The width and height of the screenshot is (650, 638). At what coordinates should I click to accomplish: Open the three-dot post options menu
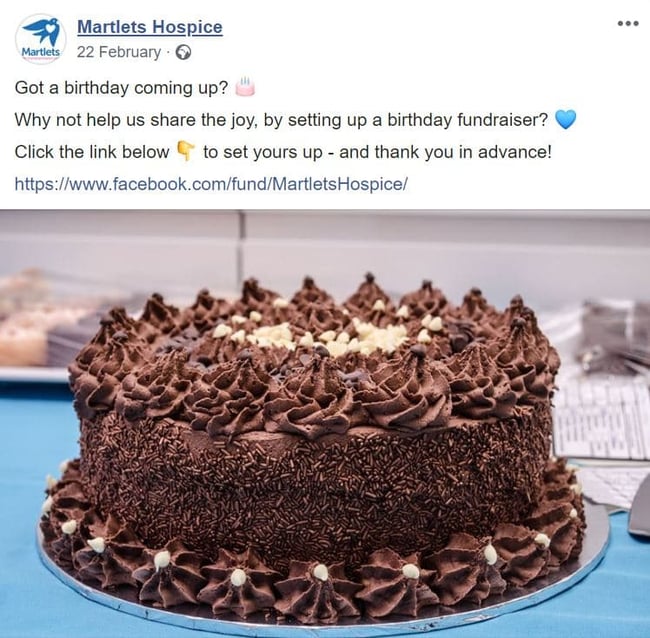(628, 23)
